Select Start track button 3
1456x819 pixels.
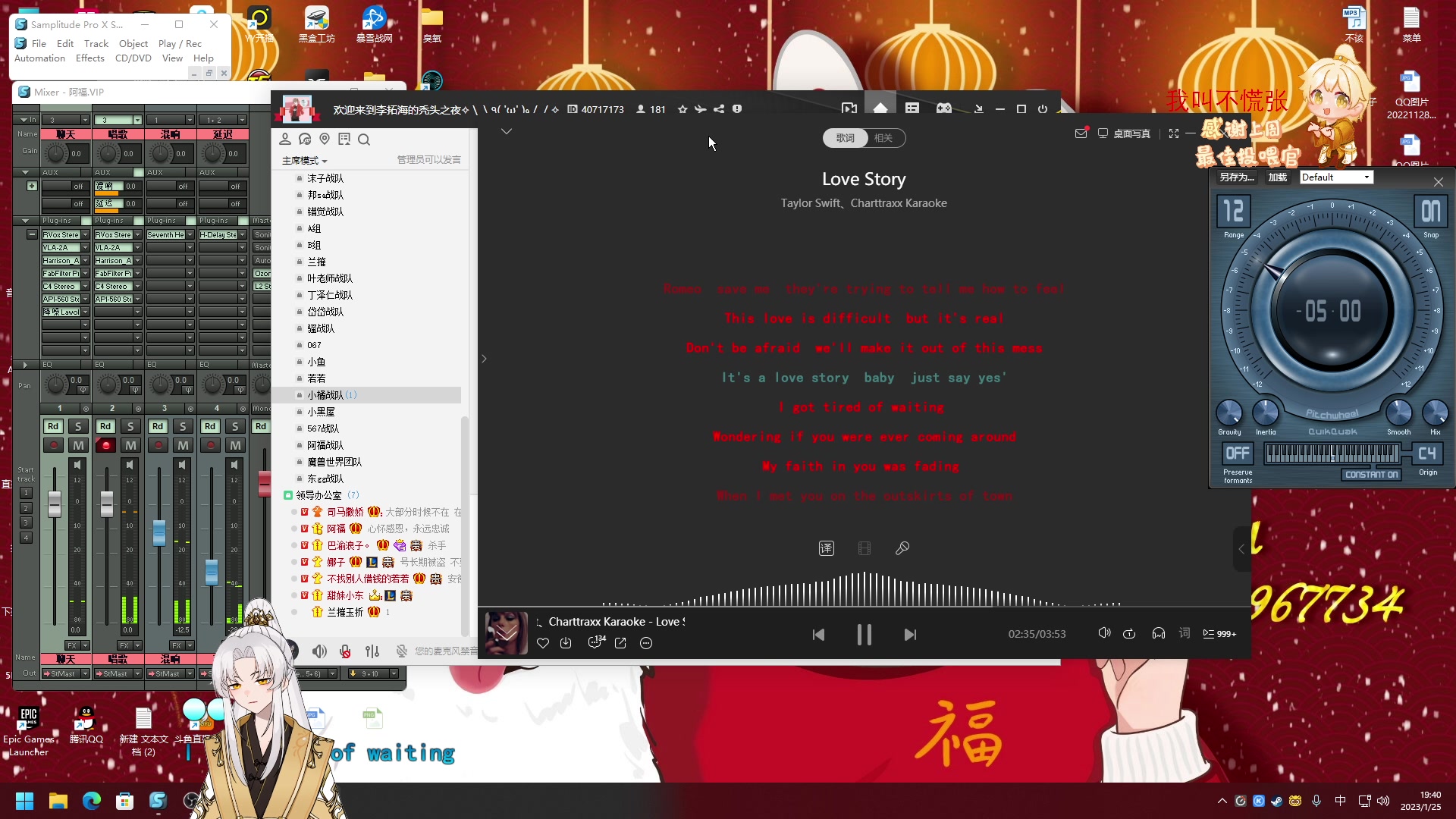click(26, 522)
